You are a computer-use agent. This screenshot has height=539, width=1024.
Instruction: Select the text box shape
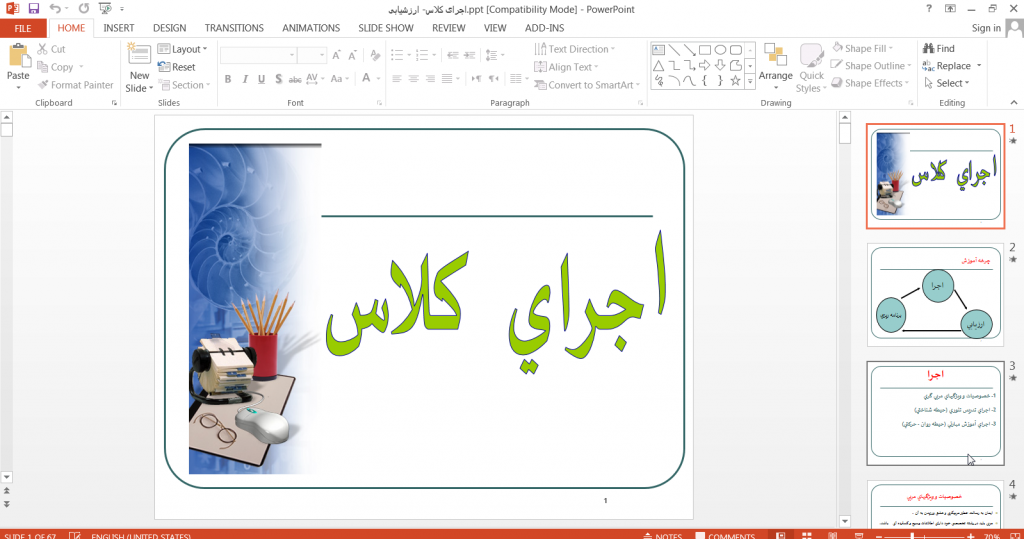(x=658, y=50)
